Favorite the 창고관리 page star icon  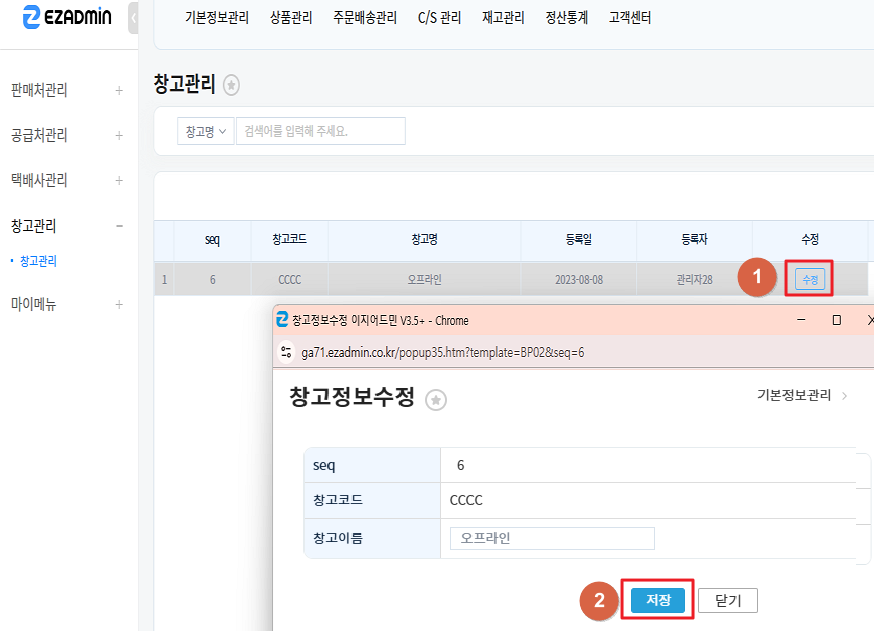[x=231, y=86]
